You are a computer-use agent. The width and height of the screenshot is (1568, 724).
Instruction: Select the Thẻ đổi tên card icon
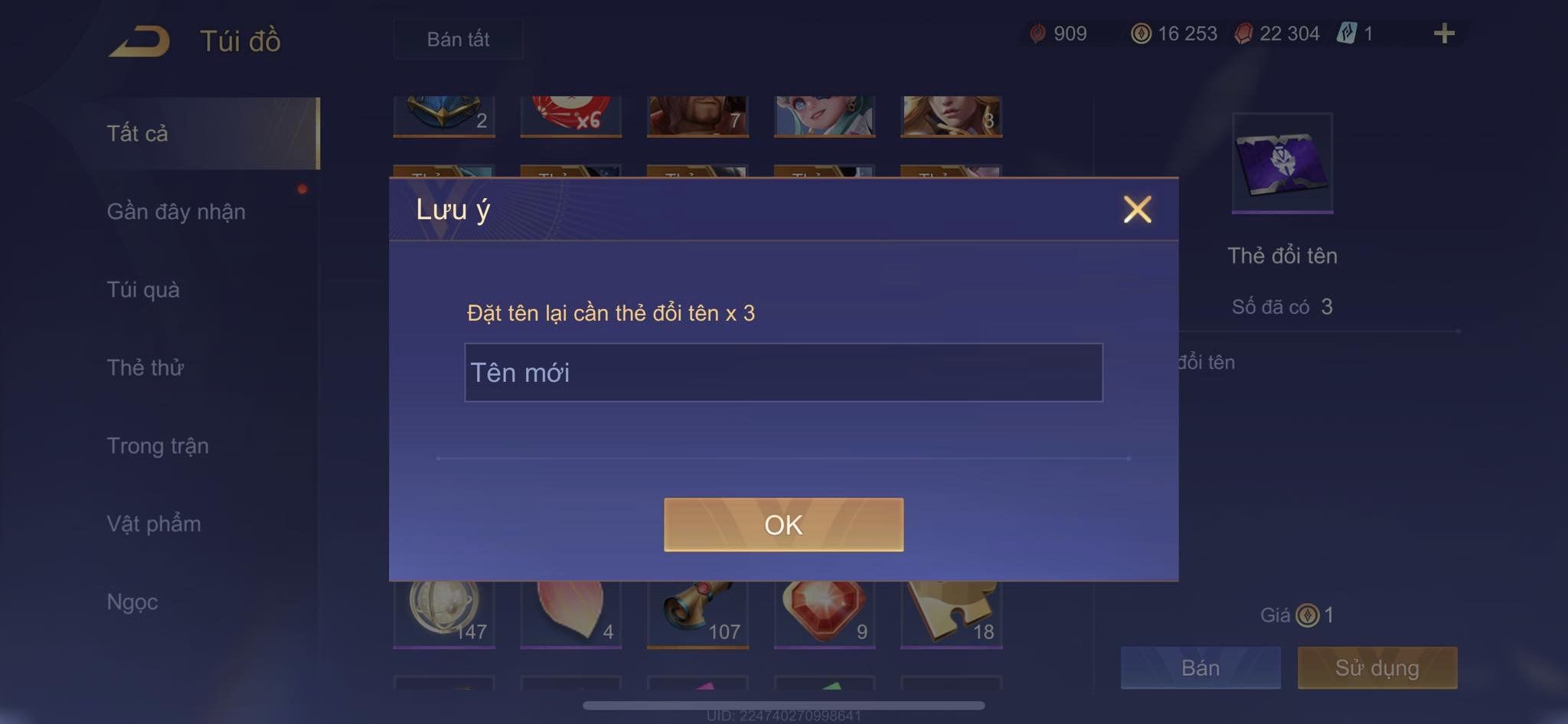[x=1282, y=163]
